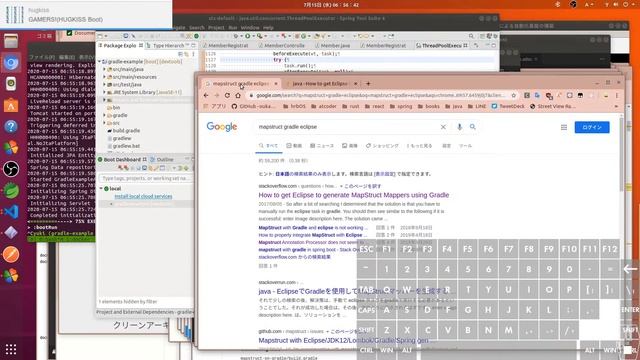Open Google's ショッピング results tab

(x=382, y=146)
